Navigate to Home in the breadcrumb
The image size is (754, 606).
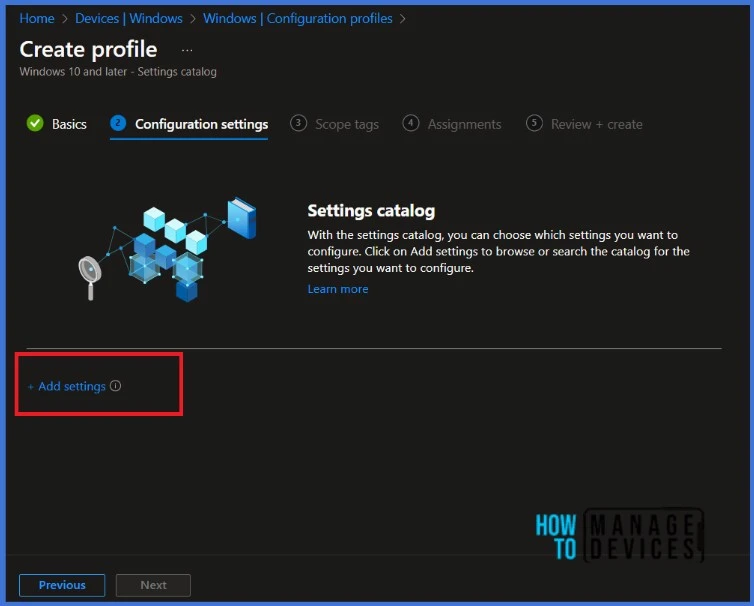pyautogui.click(x=37, y=19)
